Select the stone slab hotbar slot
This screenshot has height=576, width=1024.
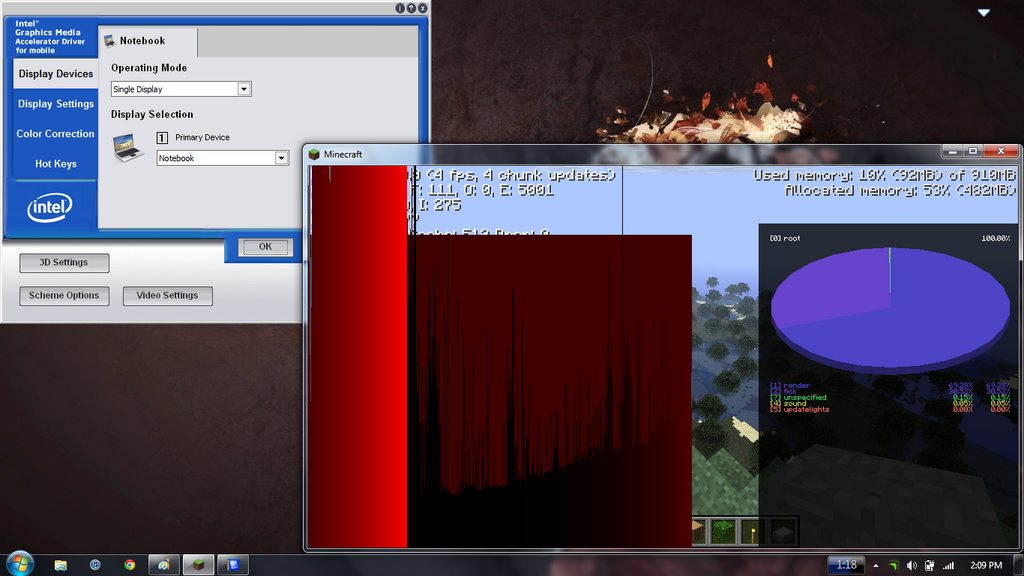tap(782, 532)
